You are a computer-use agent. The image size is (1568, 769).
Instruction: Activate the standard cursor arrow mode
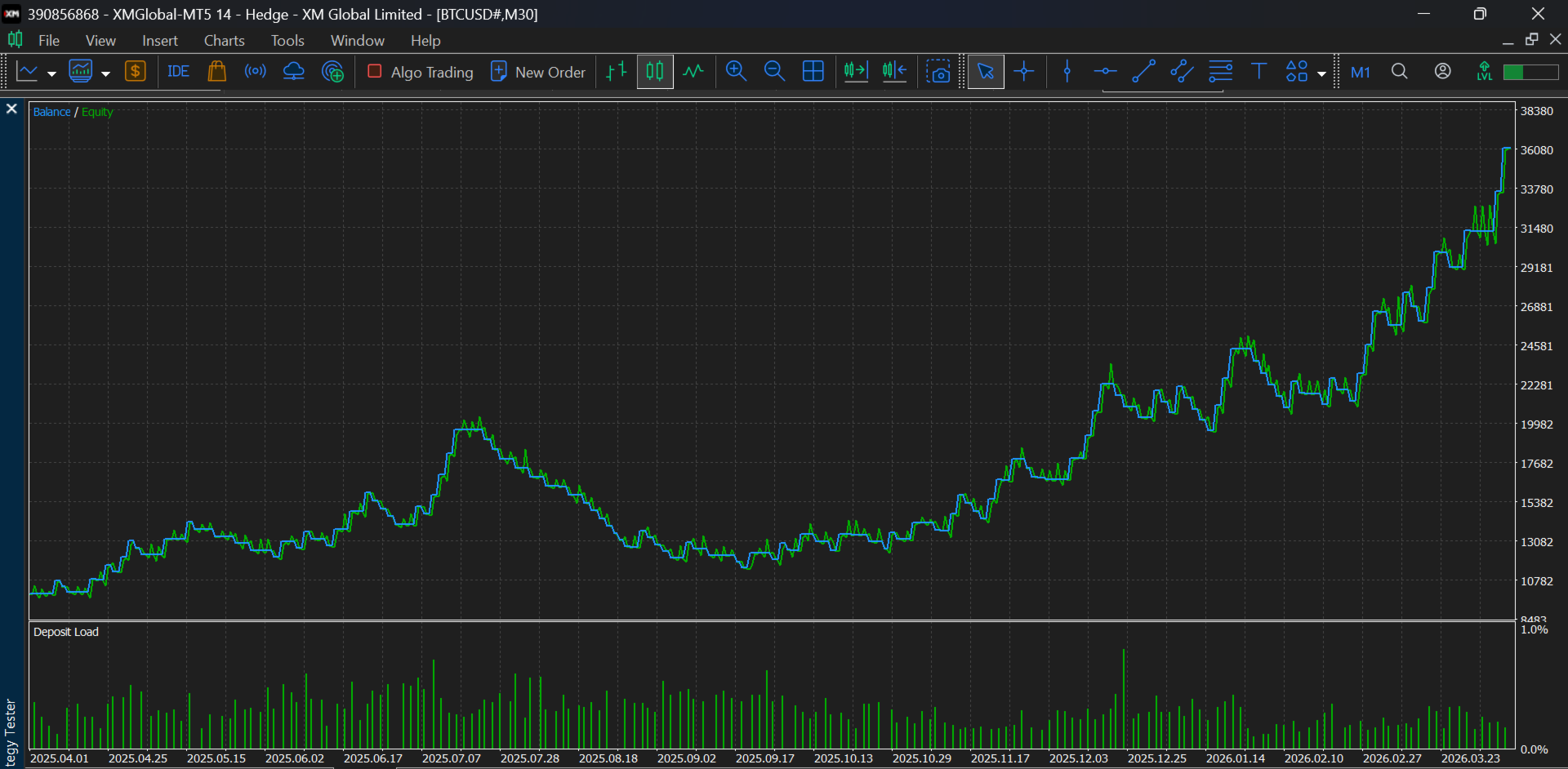[986, 72]
